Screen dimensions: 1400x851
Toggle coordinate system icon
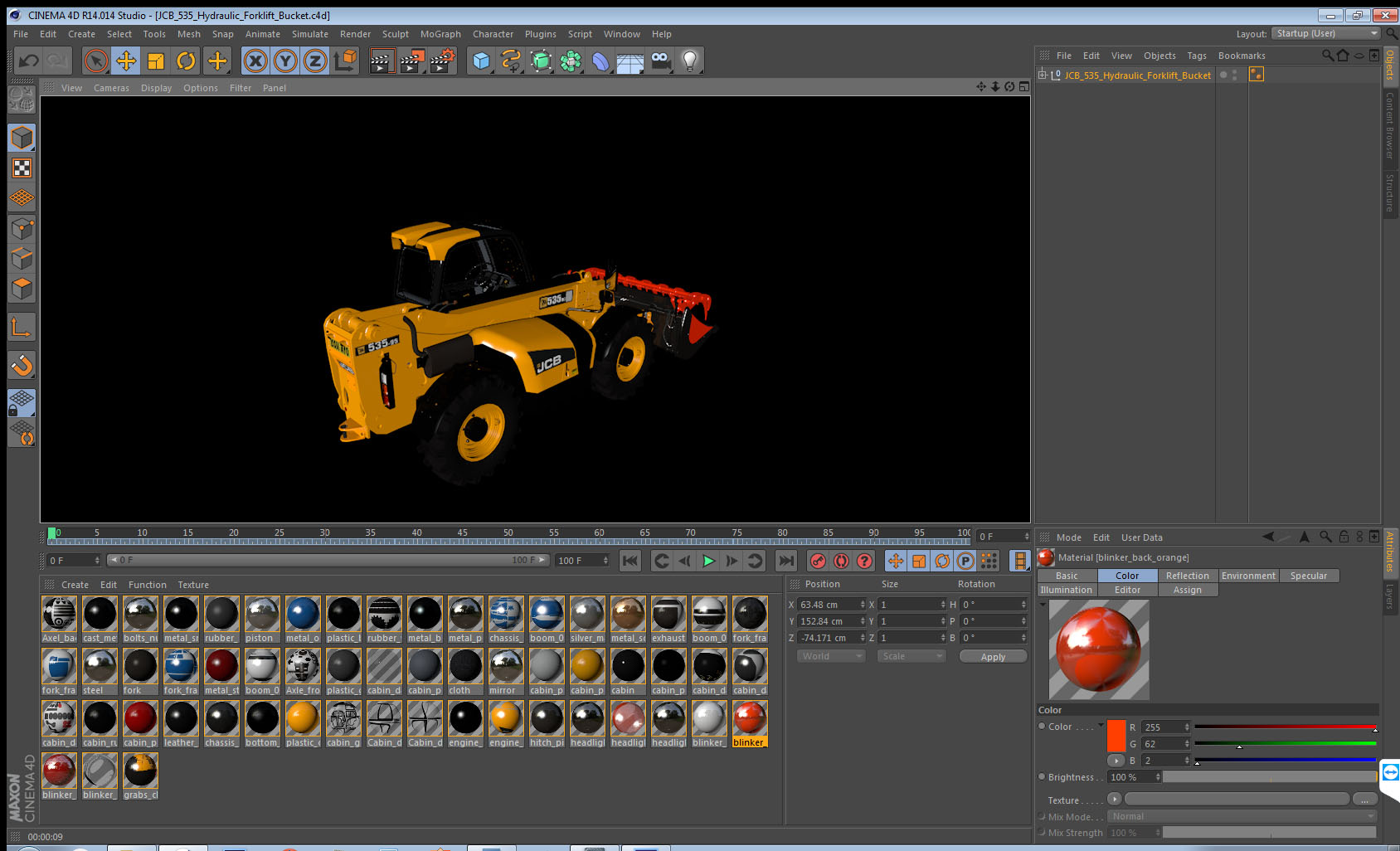coord(345,61)
